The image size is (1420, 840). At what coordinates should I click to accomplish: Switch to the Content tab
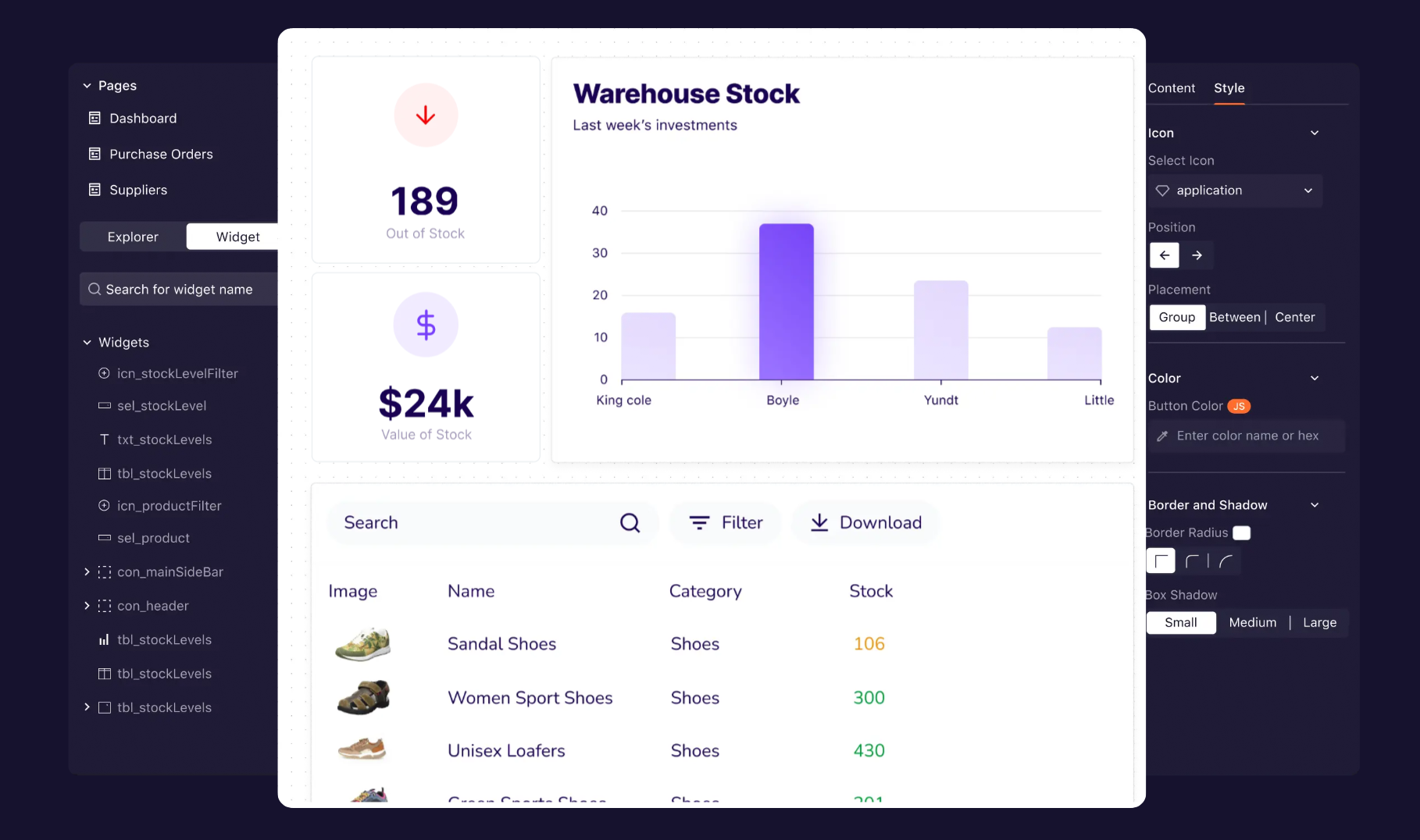1171,88
